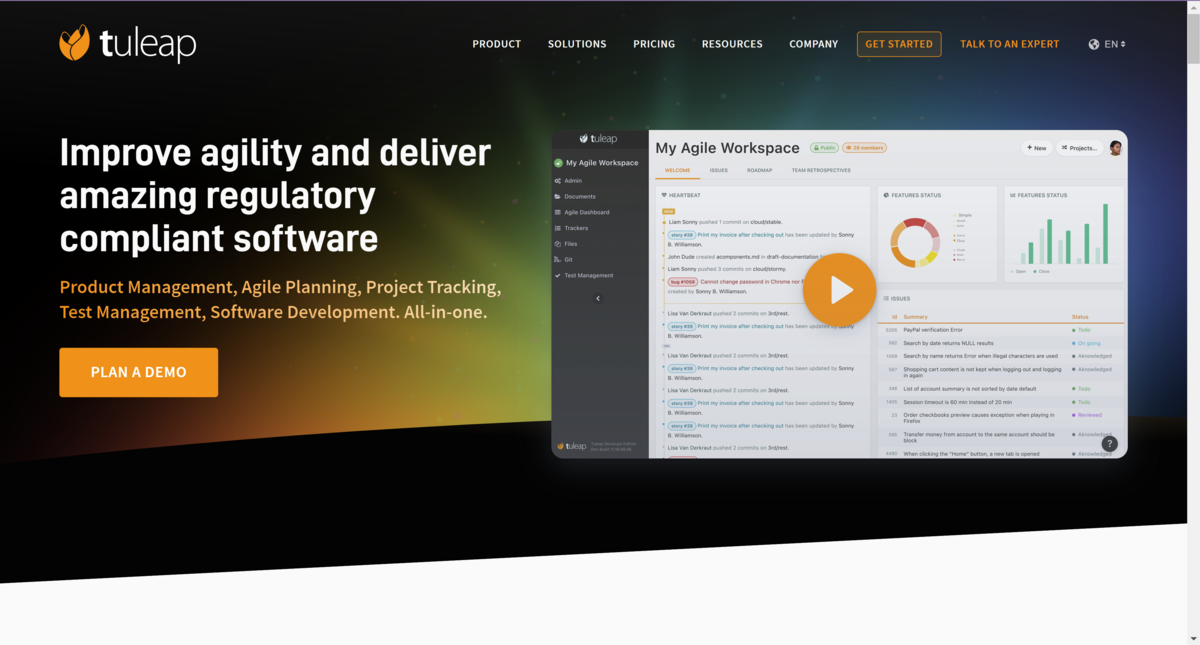
Task: Click the tuleap logo atop the mockup sidebar
Action: click(x=598, y=139)
